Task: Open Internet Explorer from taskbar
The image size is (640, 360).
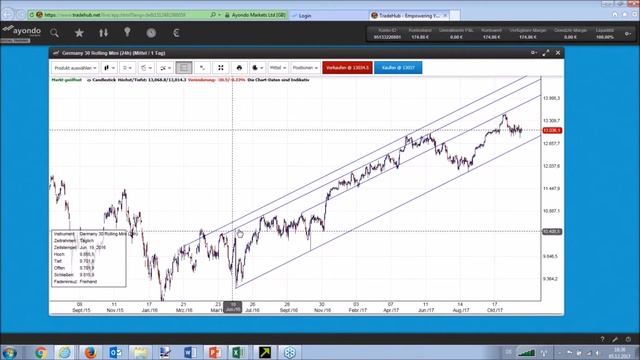Action: [64, 352]
